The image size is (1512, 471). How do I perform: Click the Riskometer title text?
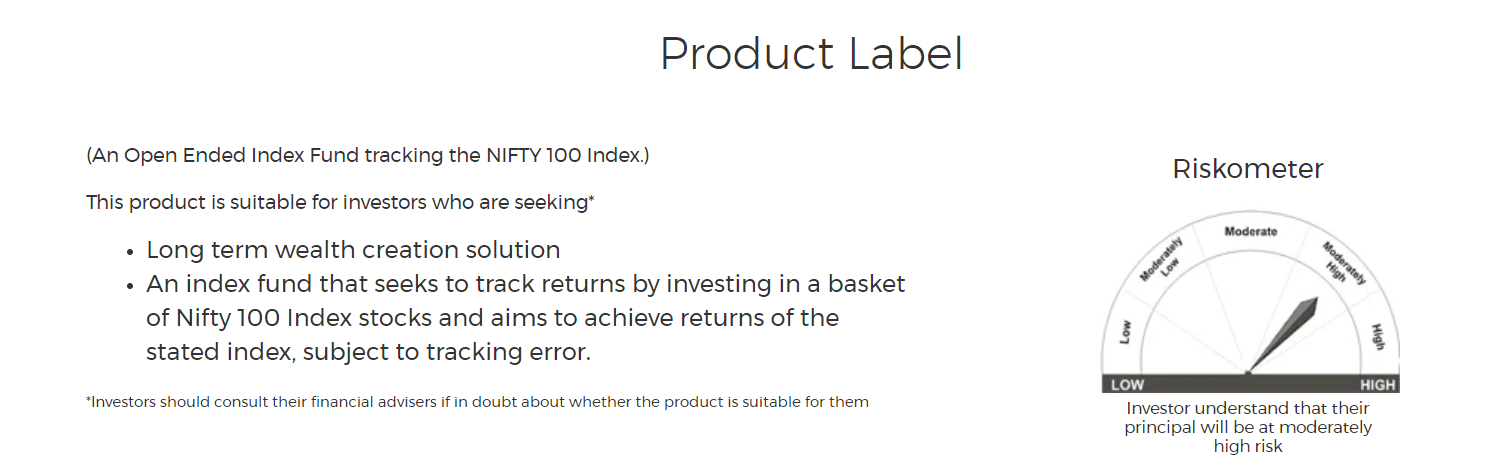[1248, 169]
